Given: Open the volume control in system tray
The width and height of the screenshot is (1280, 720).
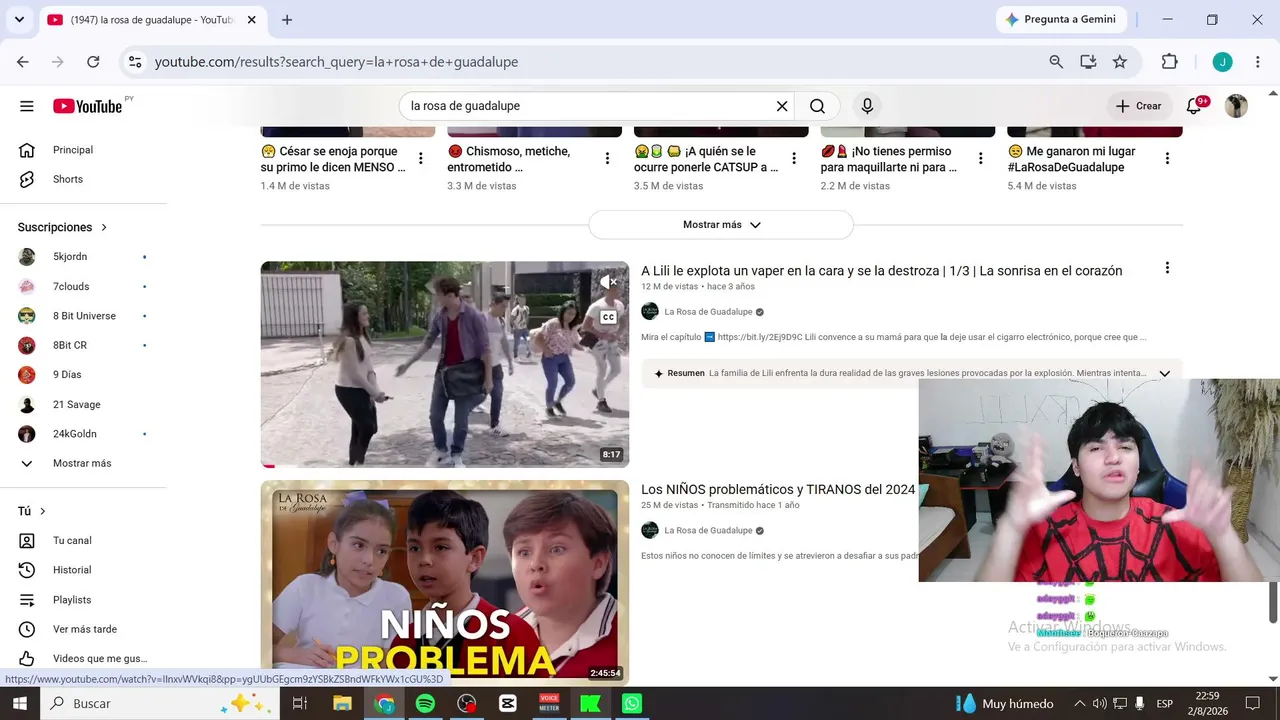Looking at the screenshot, I should coord(1100,704).
